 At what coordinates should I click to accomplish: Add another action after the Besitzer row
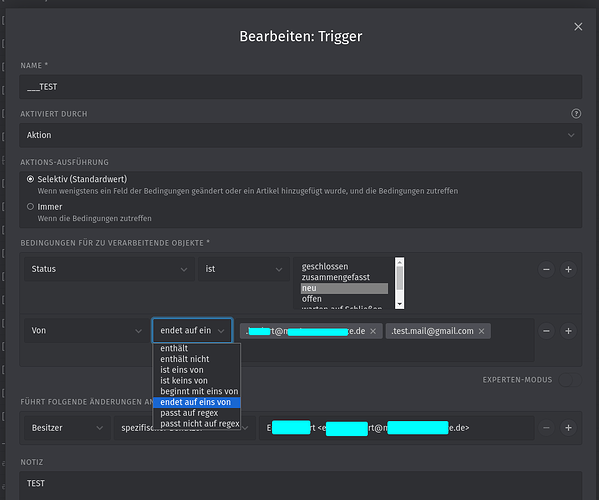pos(568,428)
